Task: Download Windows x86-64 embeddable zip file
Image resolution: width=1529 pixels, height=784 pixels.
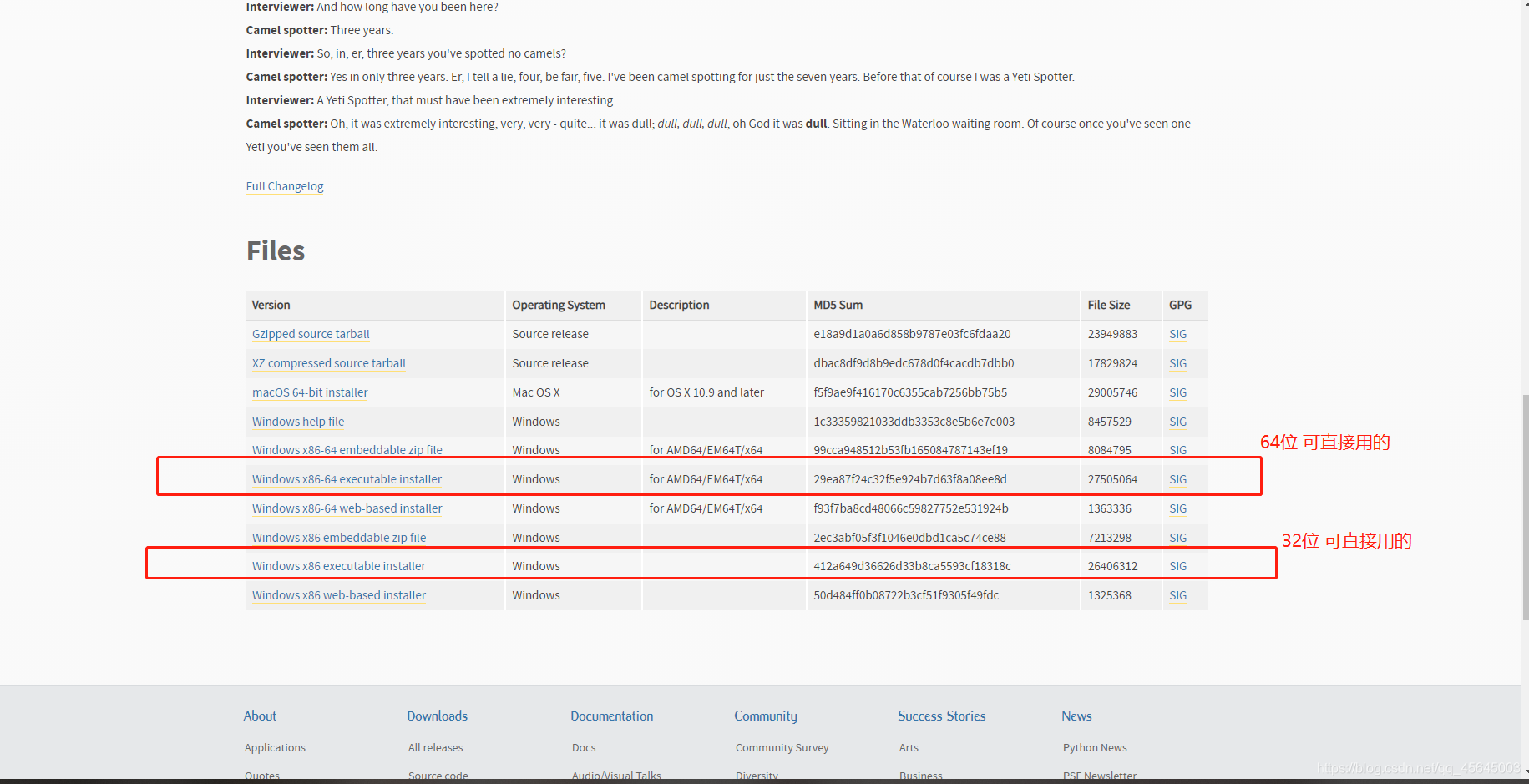Action: (x=347, y=450)
